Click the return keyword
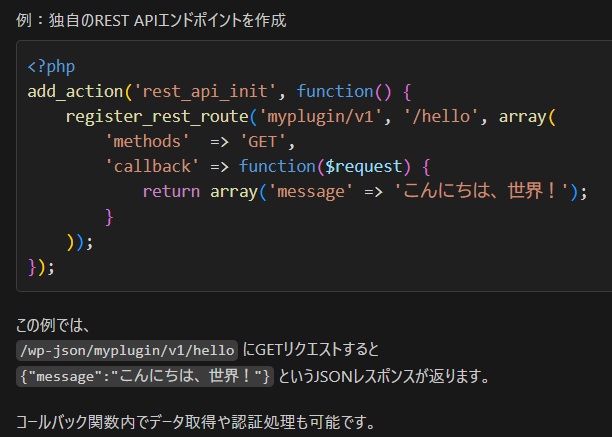The height and width of the screenshot is (437, 612). pos(171,191)
